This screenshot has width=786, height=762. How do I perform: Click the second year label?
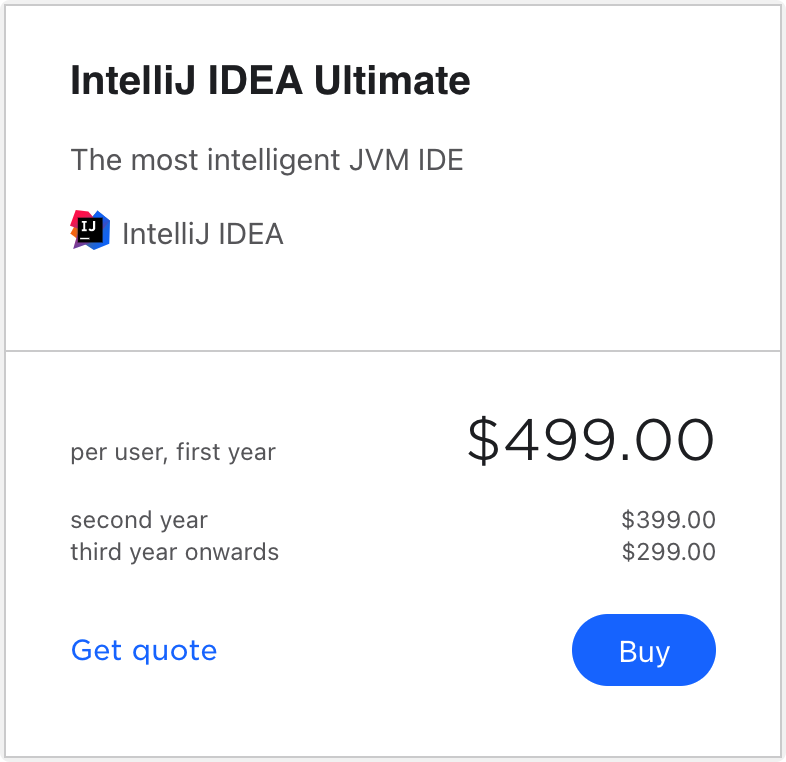139,520
